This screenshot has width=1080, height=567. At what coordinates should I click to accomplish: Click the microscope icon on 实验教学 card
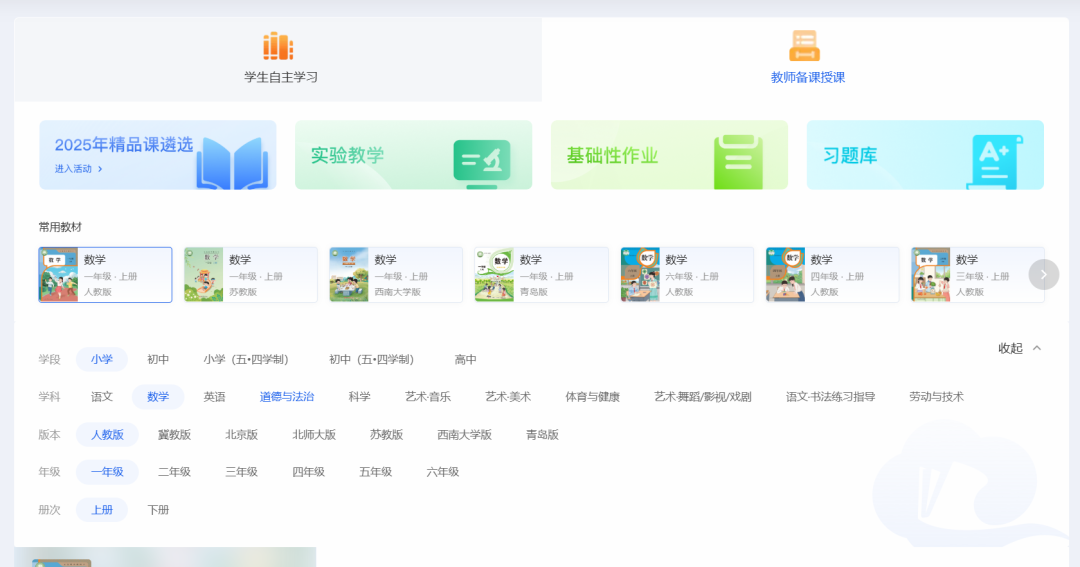pyautogui.click(x=482, y=160)
